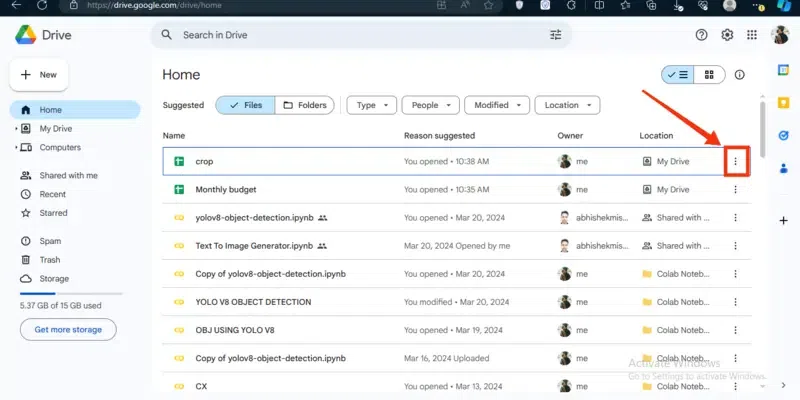Open Contacts in the side panel
This screenshot has height=400, width=800.
tap(783, 168)
